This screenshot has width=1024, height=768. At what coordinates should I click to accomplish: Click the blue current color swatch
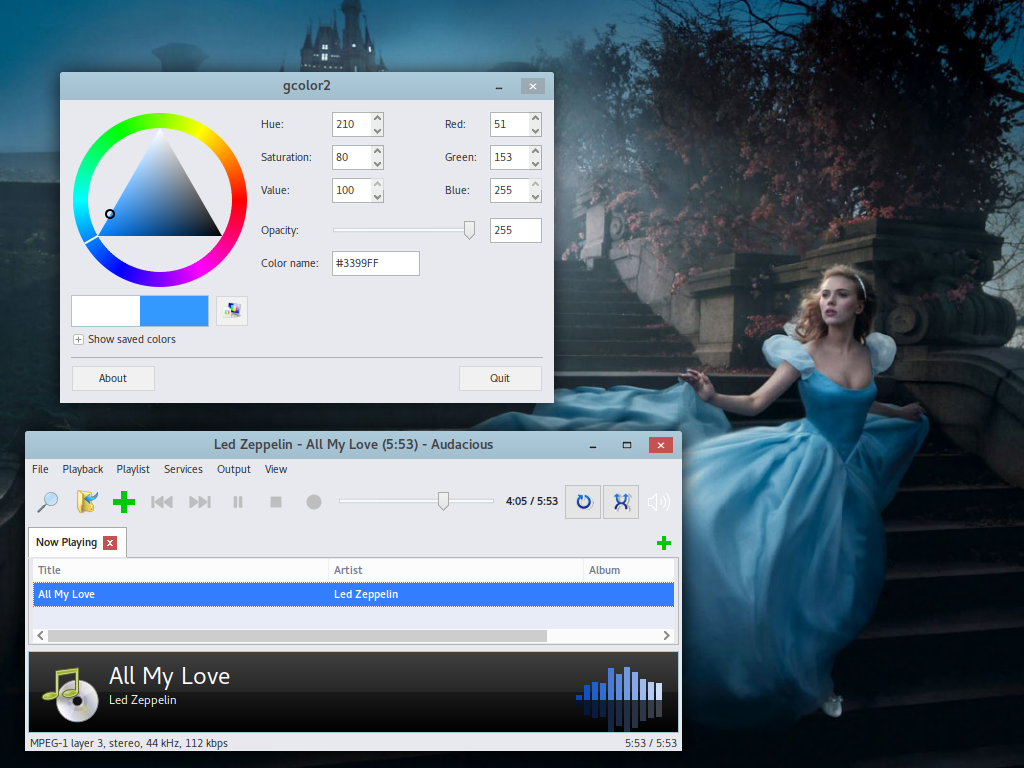[x=174, y=311]
